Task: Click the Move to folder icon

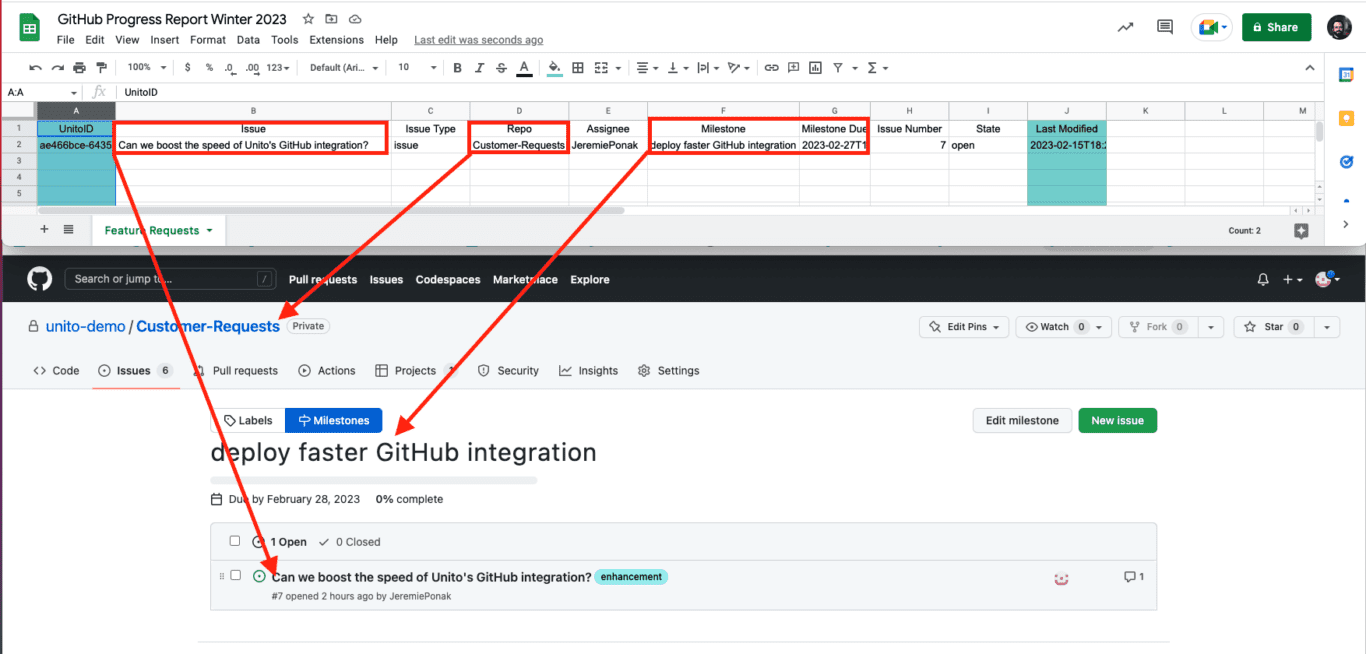Action: click(x=331, y=19)
